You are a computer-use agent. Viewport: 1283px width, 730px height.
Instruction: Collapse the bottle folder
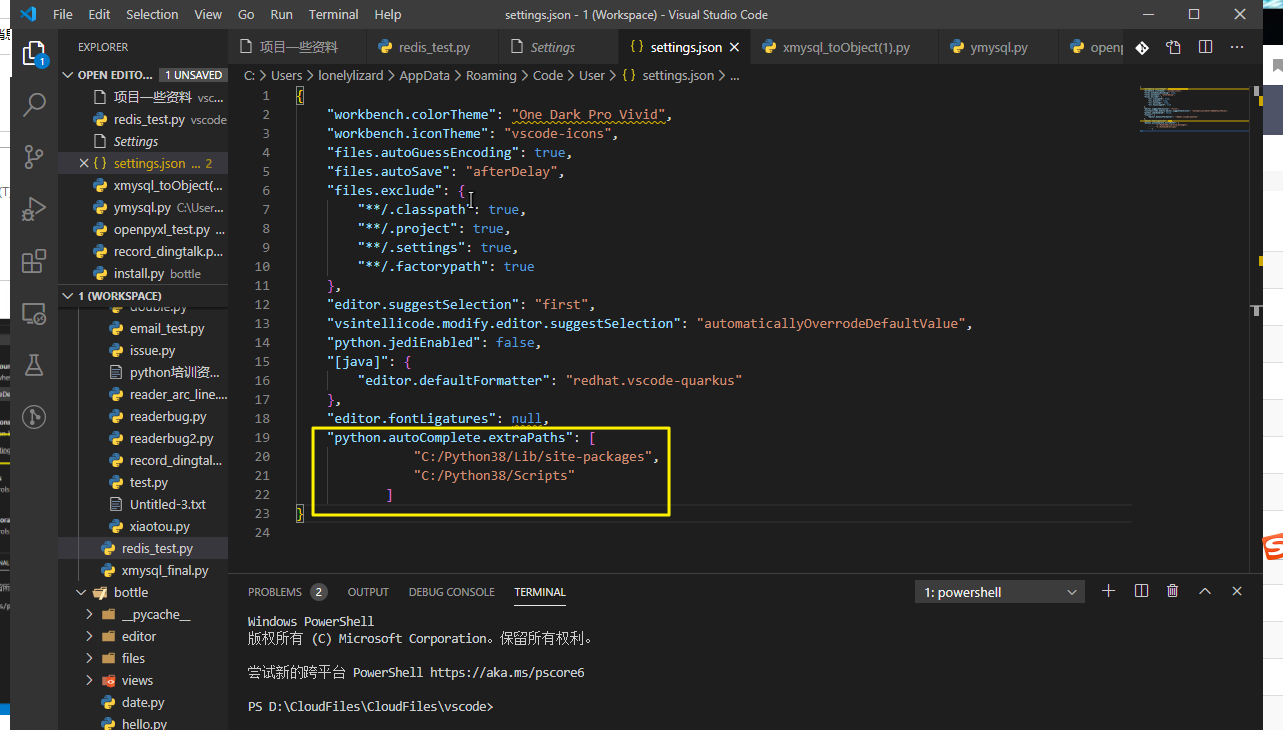pos(81,592)
